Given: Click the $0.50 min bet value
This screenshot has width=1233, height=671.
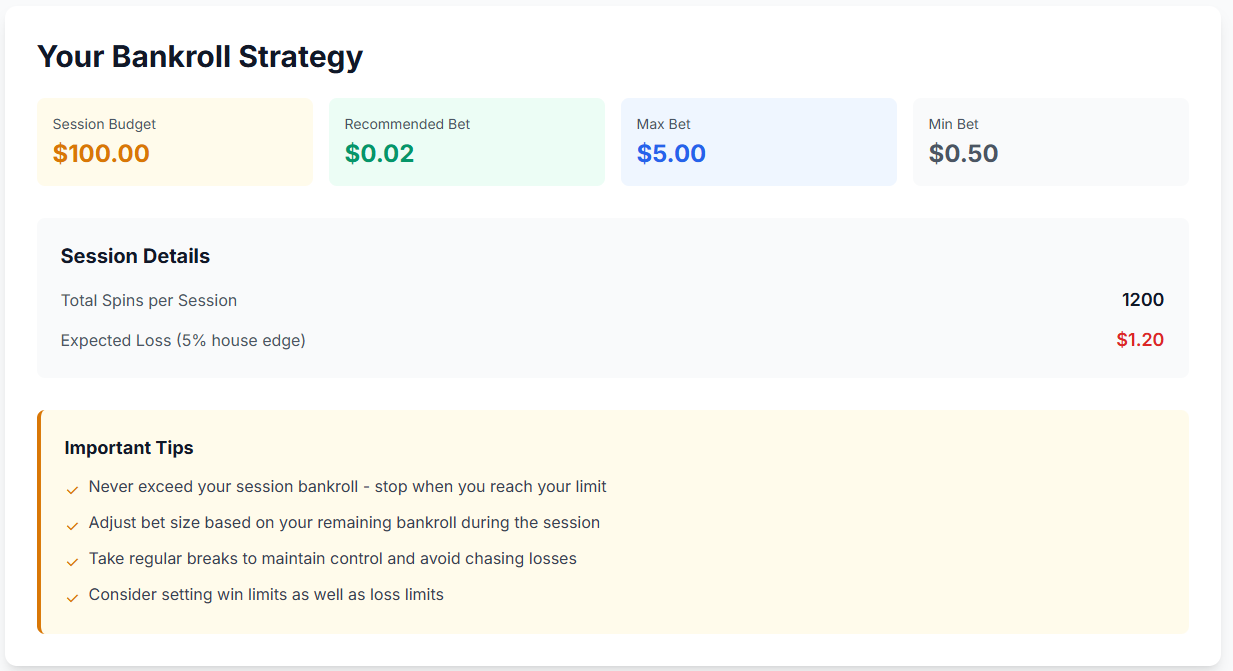Looking at the screenshot, I should tap(963, 154).
